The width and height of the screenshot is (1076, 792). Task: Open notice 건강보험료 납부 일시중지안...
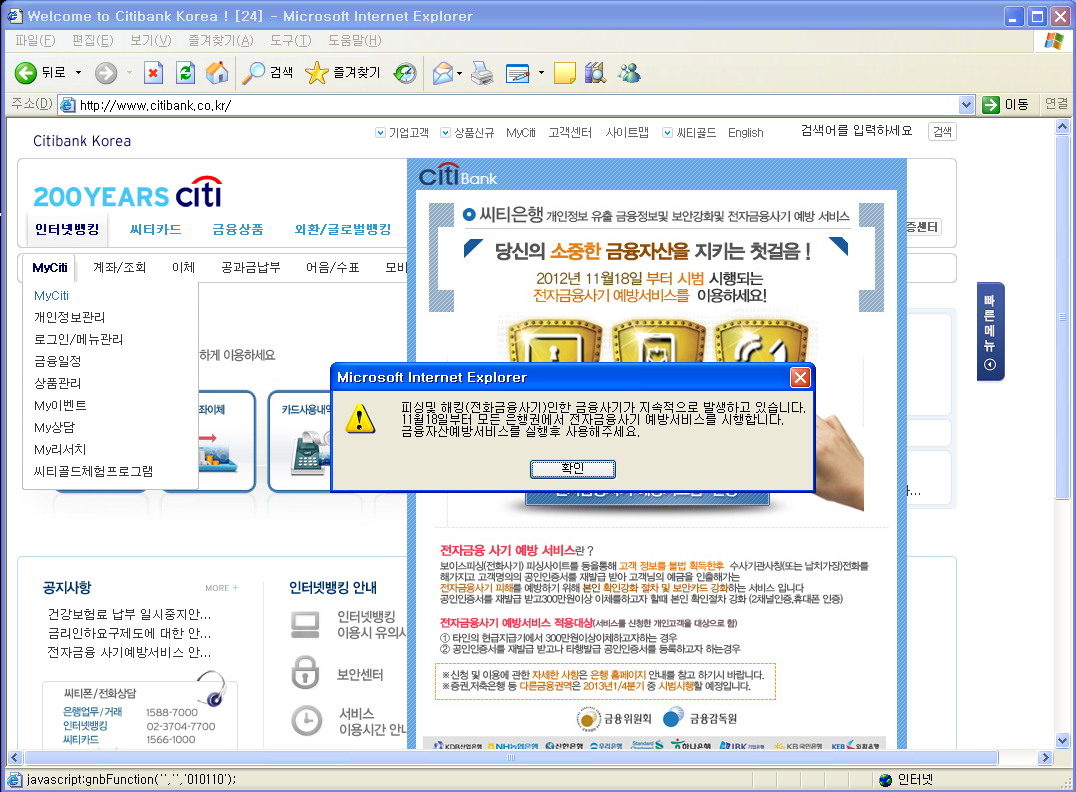tap(129, 614)
